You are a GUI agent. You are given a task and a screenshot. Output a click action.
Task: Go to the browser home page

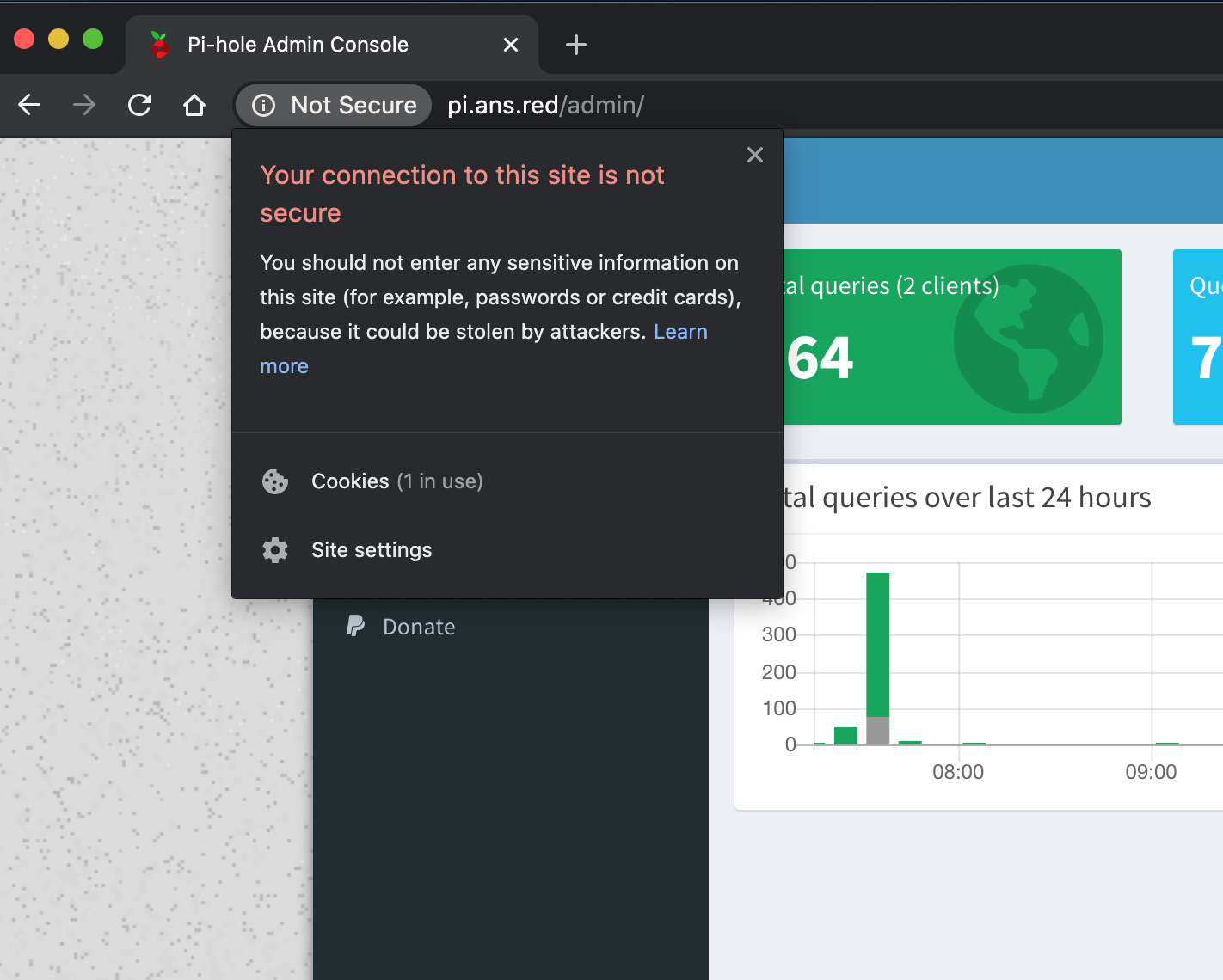pos(194,105)
